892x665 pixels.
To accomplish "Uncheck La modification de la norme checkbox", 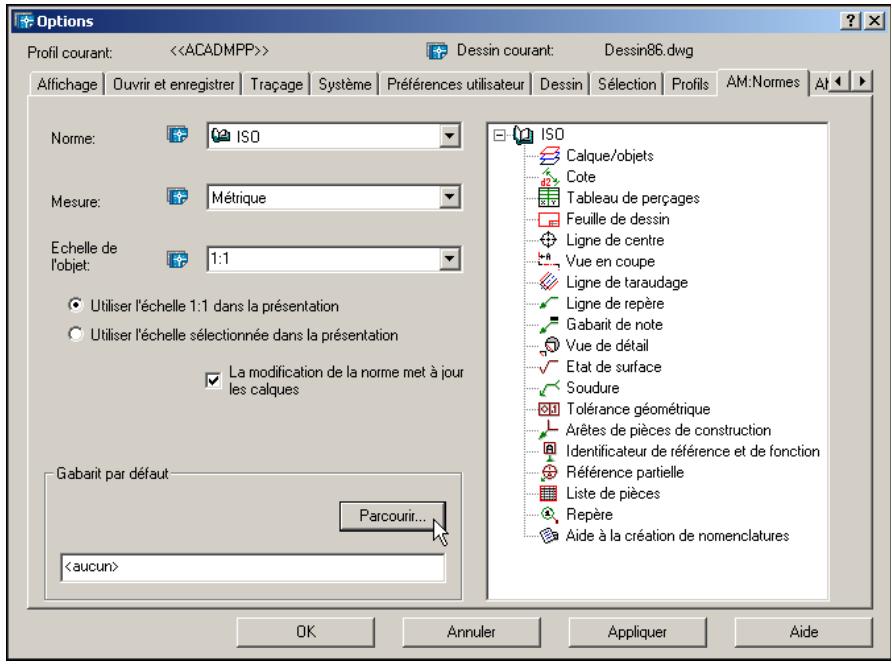I will pyautogui.click(x=213, y=380).
